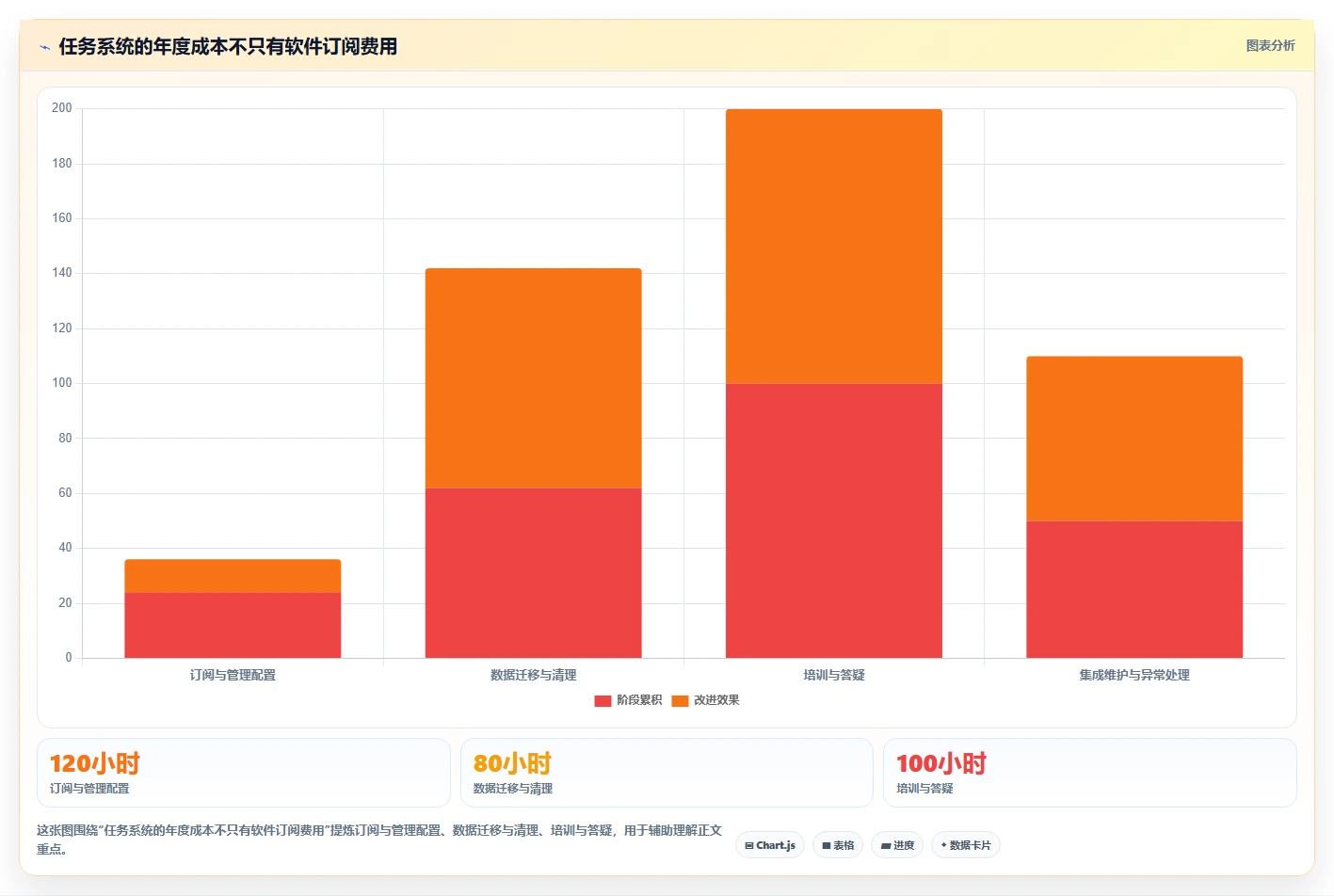
Task: Click the x-axis label 数据迁移与清理
Action: point(533,675)
